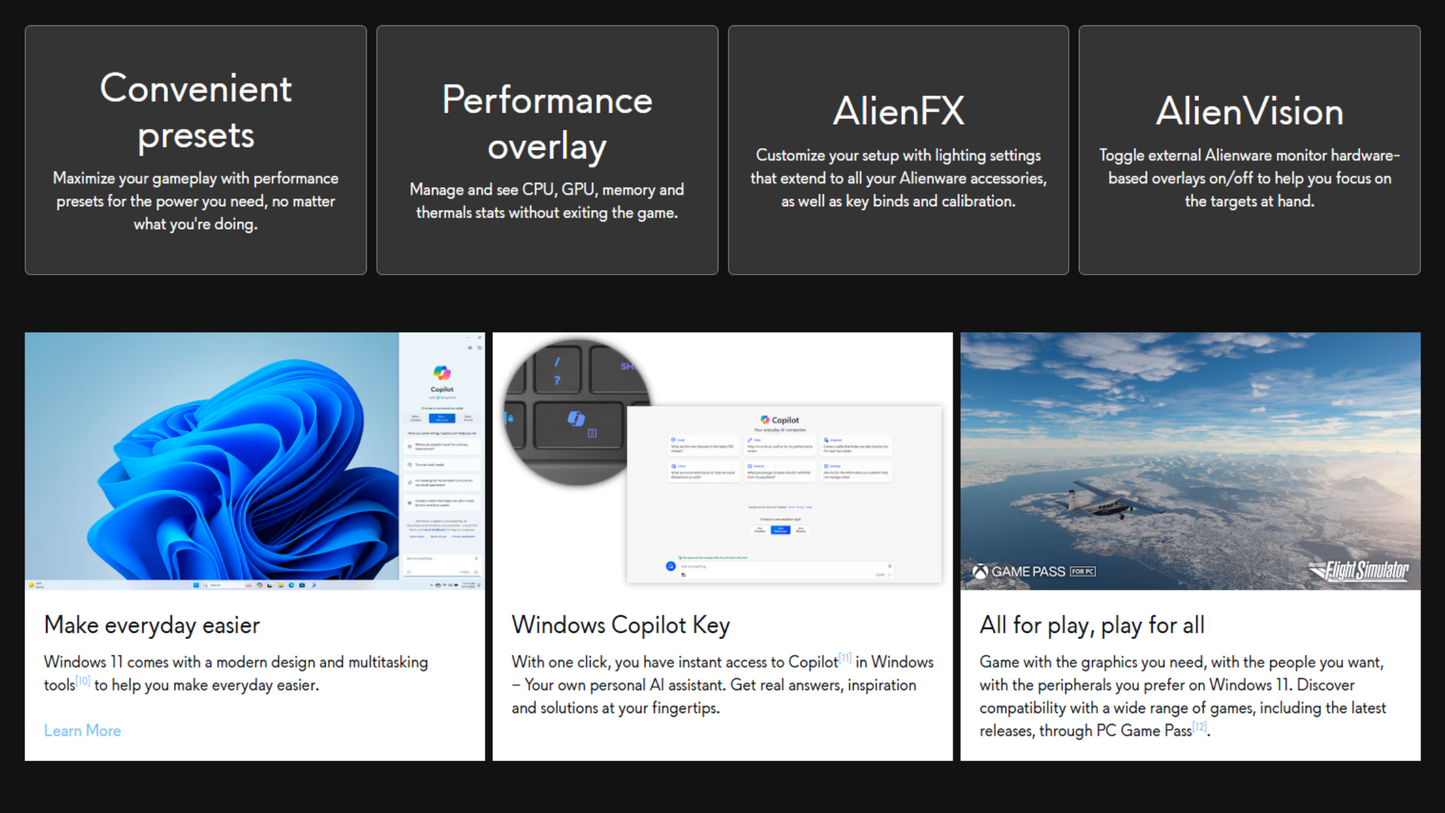Select the Performance overlay card
The height and width of the screenshot is (813, 1445).
547,150
